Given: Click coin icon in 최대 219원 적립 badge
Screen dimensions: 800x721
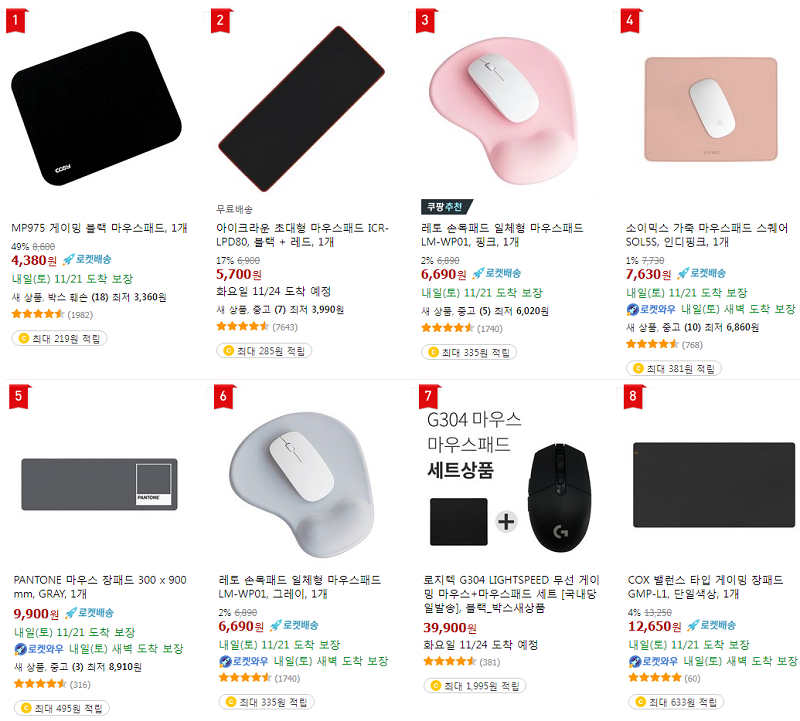Looking at the screenshot, I should (x=23, y=338).
